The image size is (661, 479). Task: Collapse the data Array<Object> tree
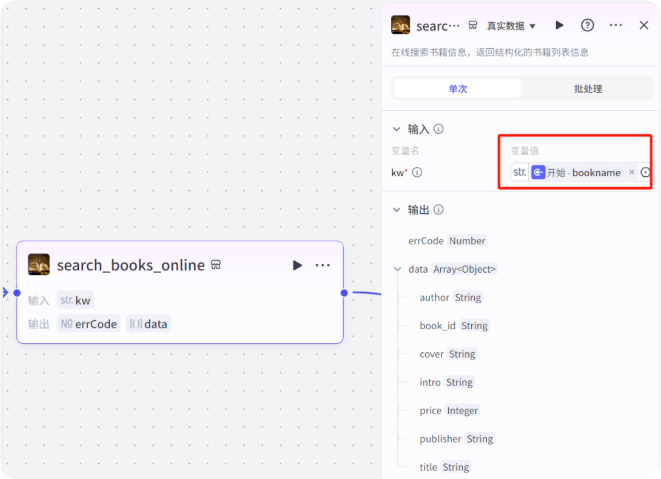click(397, 269)
